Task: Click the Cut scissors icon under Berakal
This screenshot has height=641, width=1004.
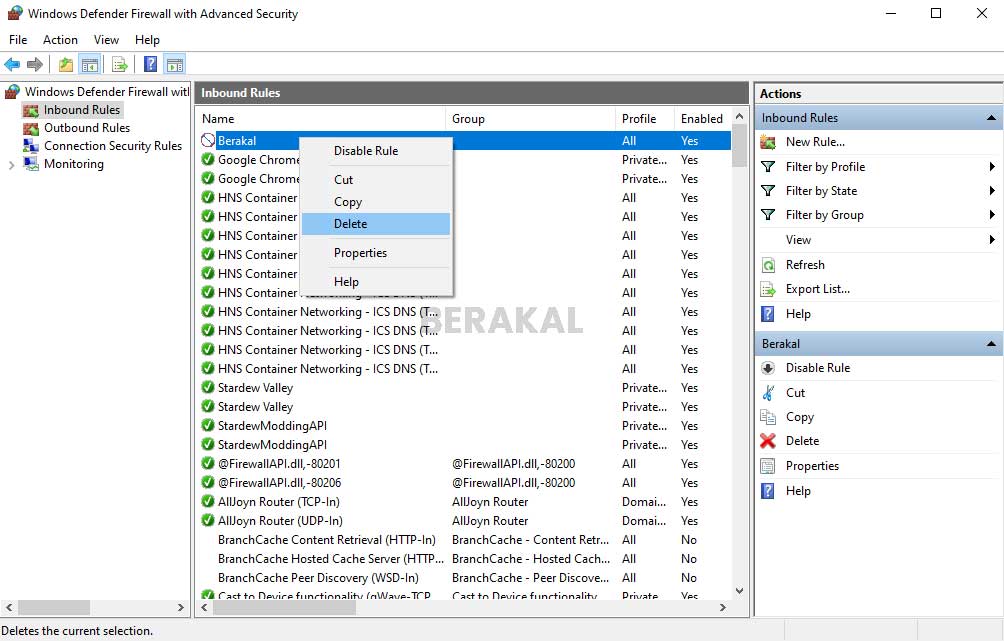Action: [766, 392]
